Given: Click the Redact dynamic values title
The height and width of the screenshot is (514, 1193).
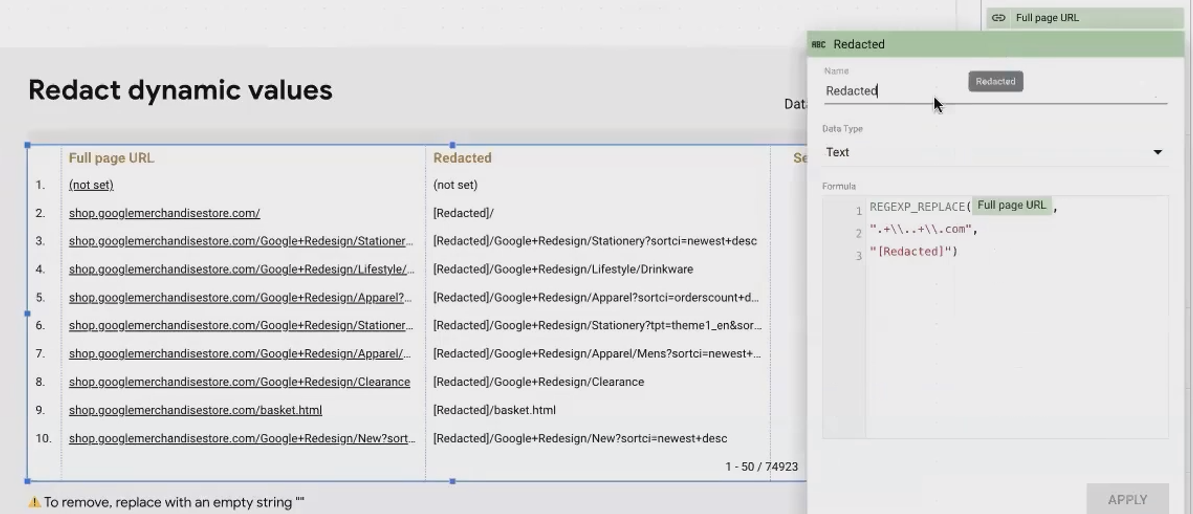Looking at the screenshot, I should pyautogui.click(x=180, y=90).
